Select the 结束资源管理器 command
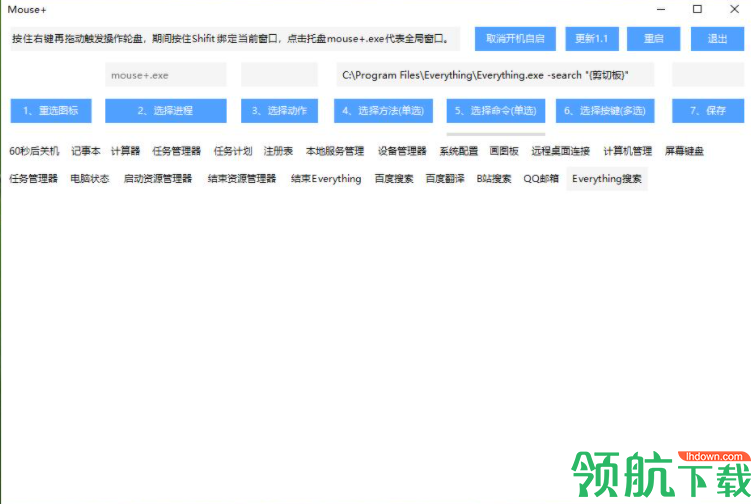Image resolution: width=751 pixels, height=504 pixels. point(242,179)
